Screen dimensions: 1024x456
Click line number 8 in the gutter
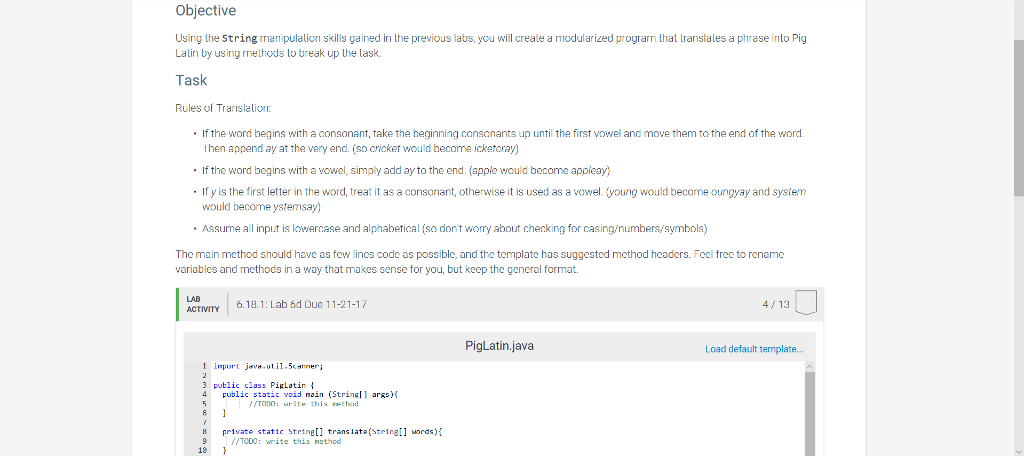pyautogui.click(x=202, y=431)
